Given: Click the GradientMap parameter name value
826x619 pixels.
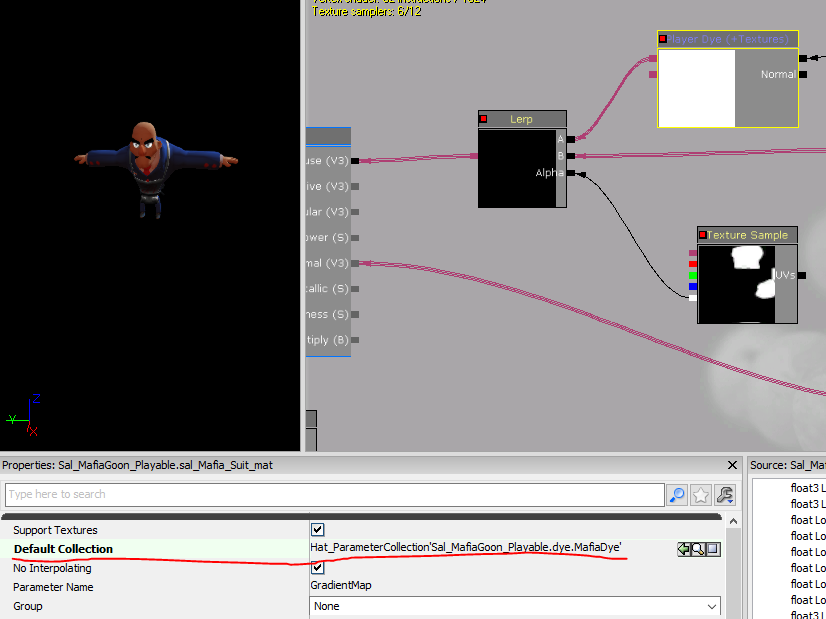Looking at the screenshot, I should point(341,585).
